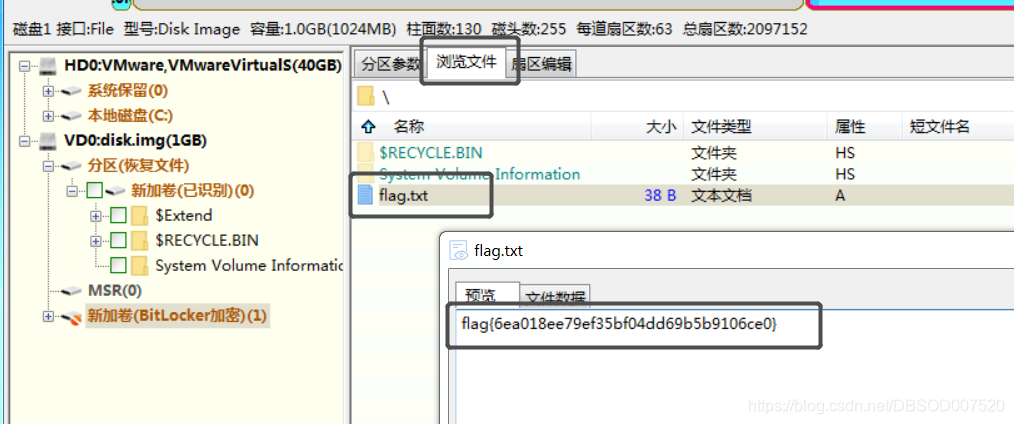Expand the $Extend folder node
This screenshot has height=424, width=1014.
click(96, 215)
